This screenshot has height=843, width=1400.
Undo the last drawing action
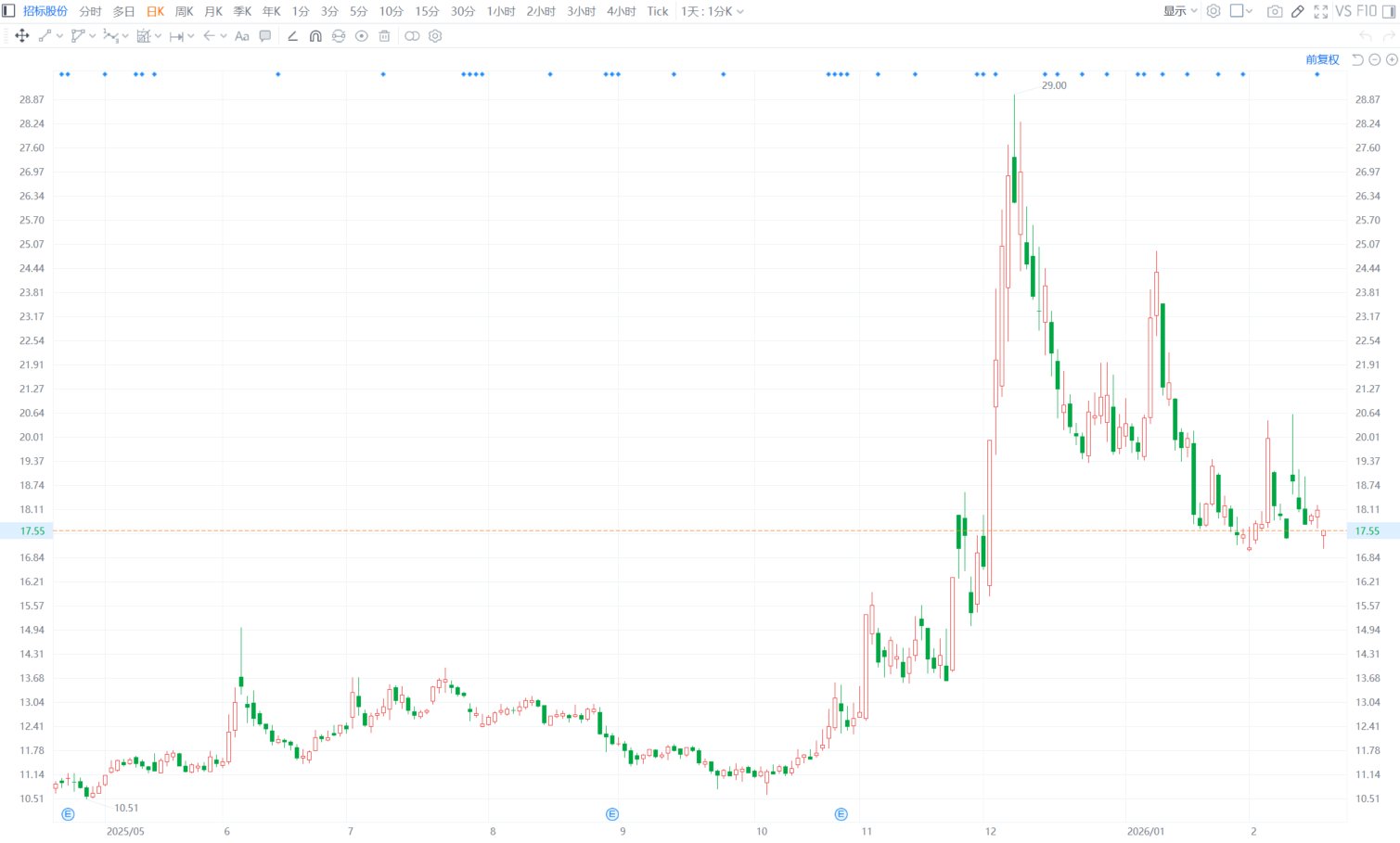click(x=1365, y=36)
